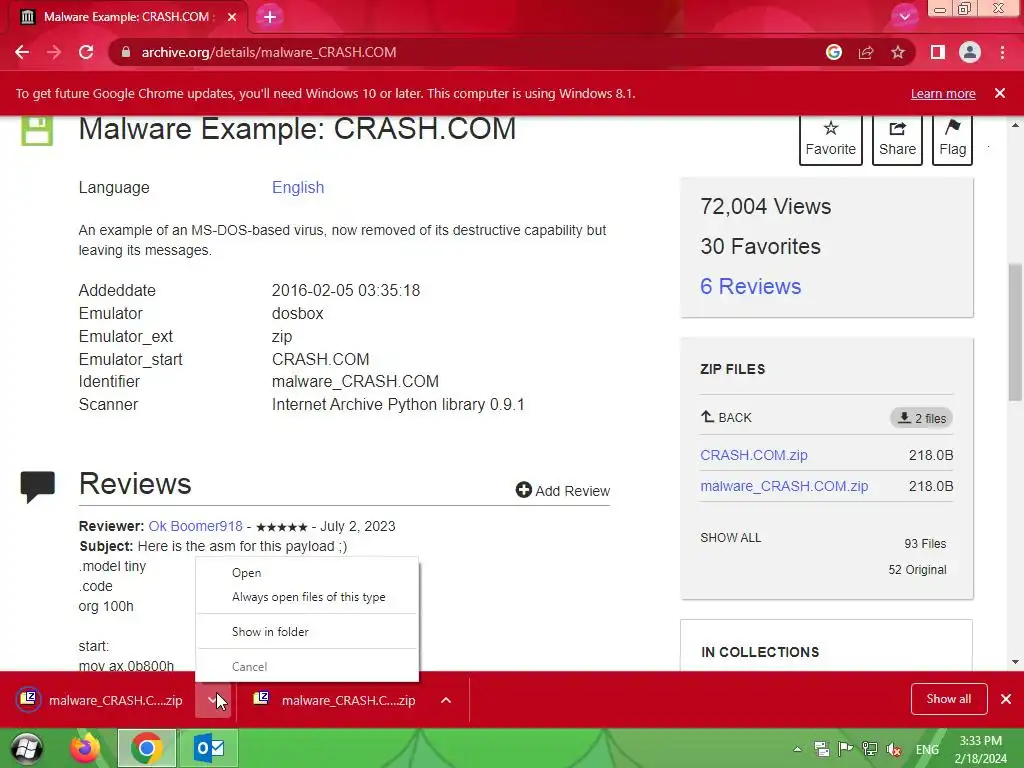
Task: View site security lock info
Action: [x=125, y=52]
